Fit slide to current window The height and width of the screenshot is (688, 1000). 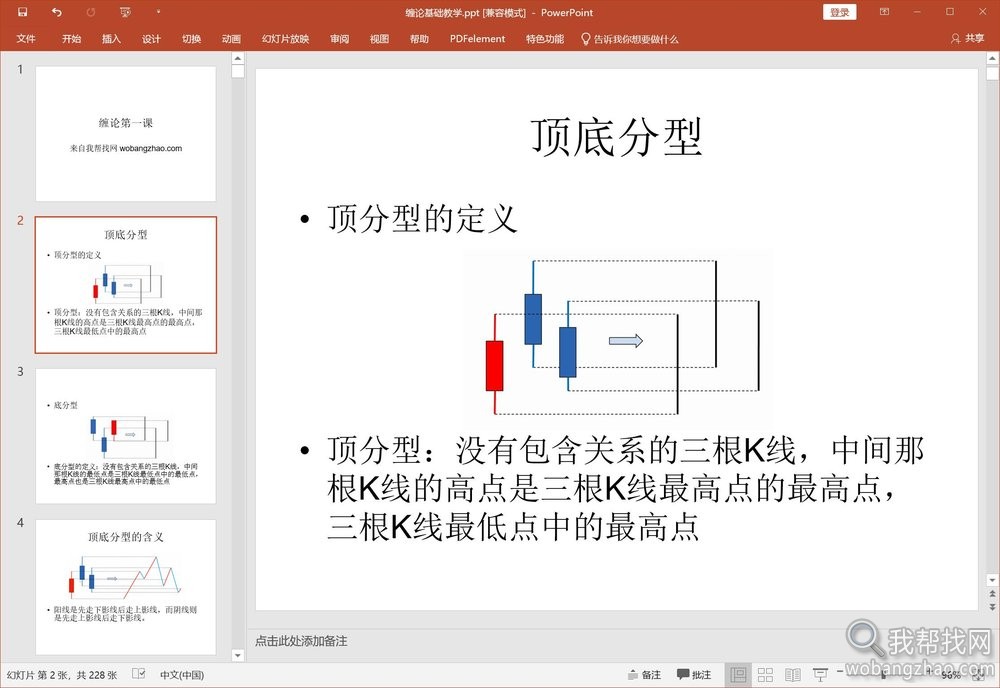[x=979, y=674]
